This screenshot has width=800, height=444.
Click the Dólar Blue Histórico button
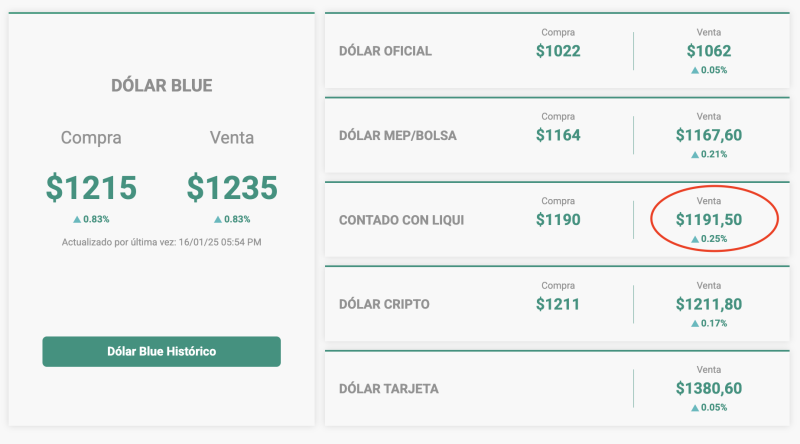(x=161, y=351)
